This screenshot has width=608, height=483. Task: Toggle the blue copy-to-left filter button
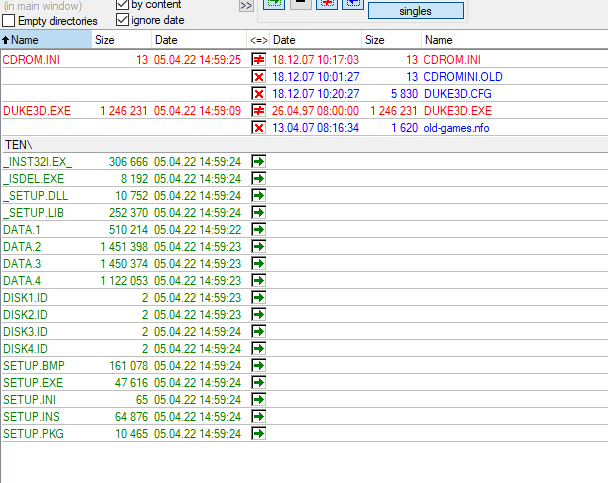(353, 4)
